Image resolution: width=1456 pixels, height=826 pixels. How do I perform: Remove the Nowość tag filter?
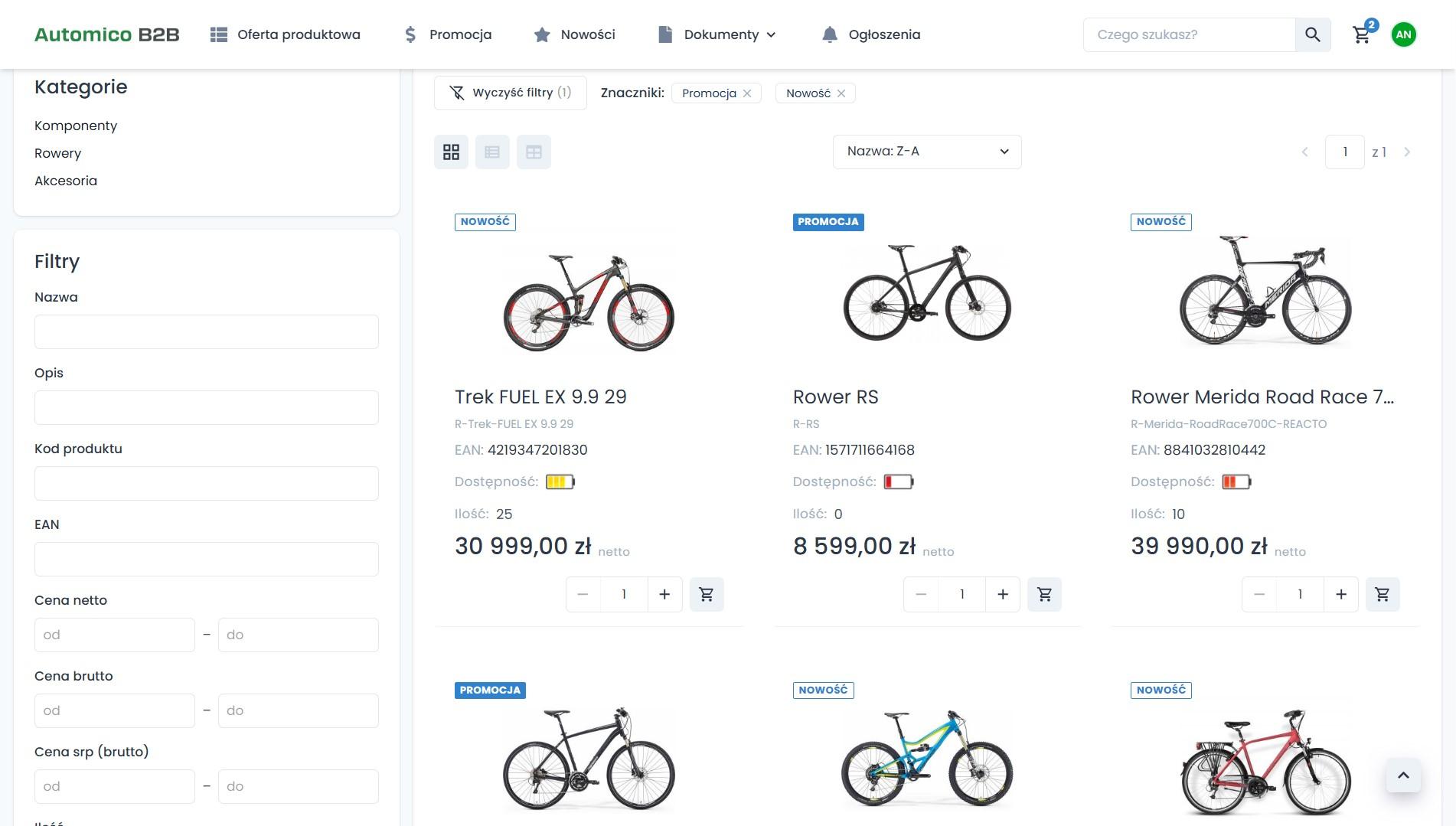(841, 93)
